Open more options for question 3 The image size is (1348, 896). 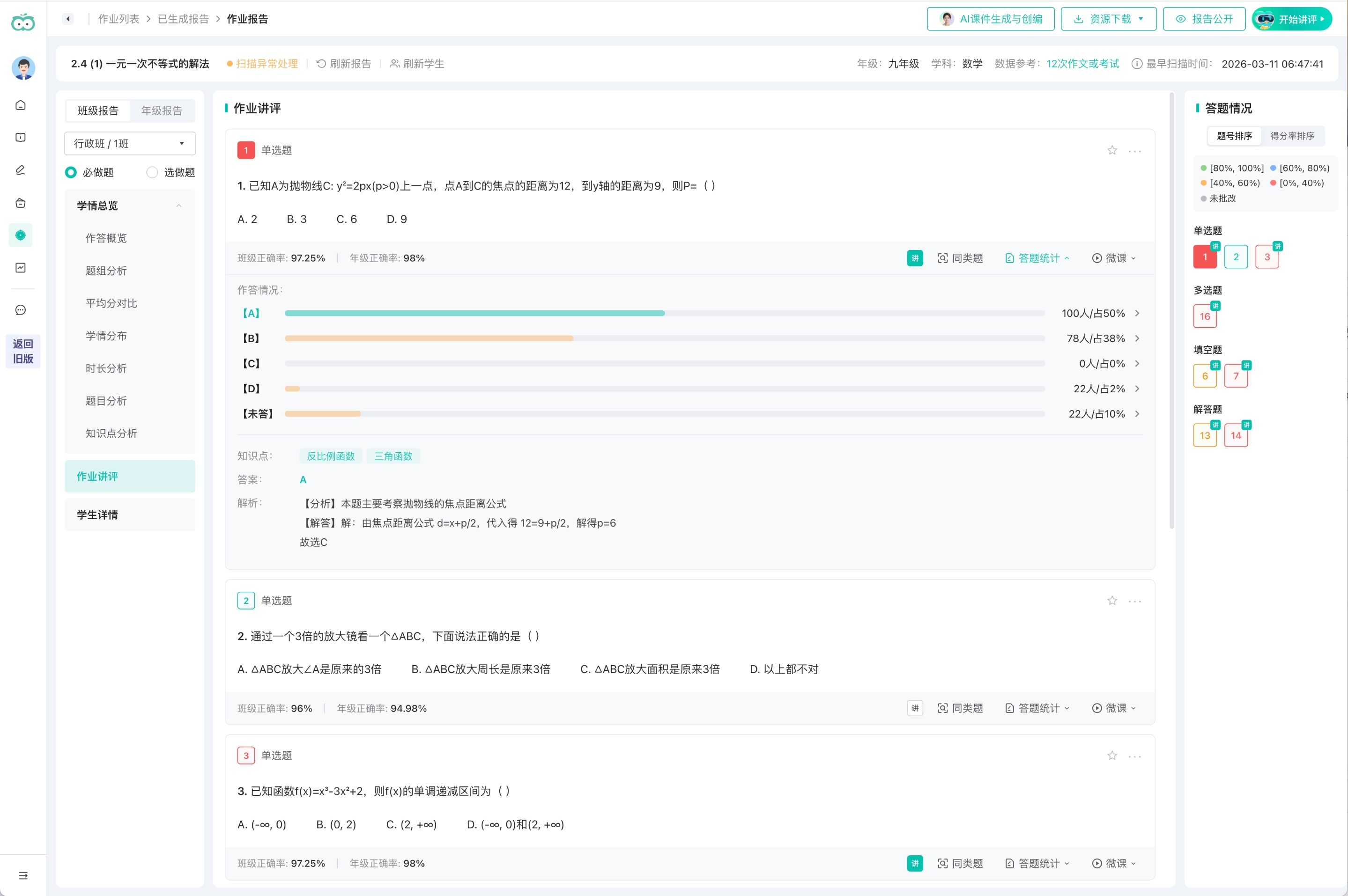coord(1135,756)
